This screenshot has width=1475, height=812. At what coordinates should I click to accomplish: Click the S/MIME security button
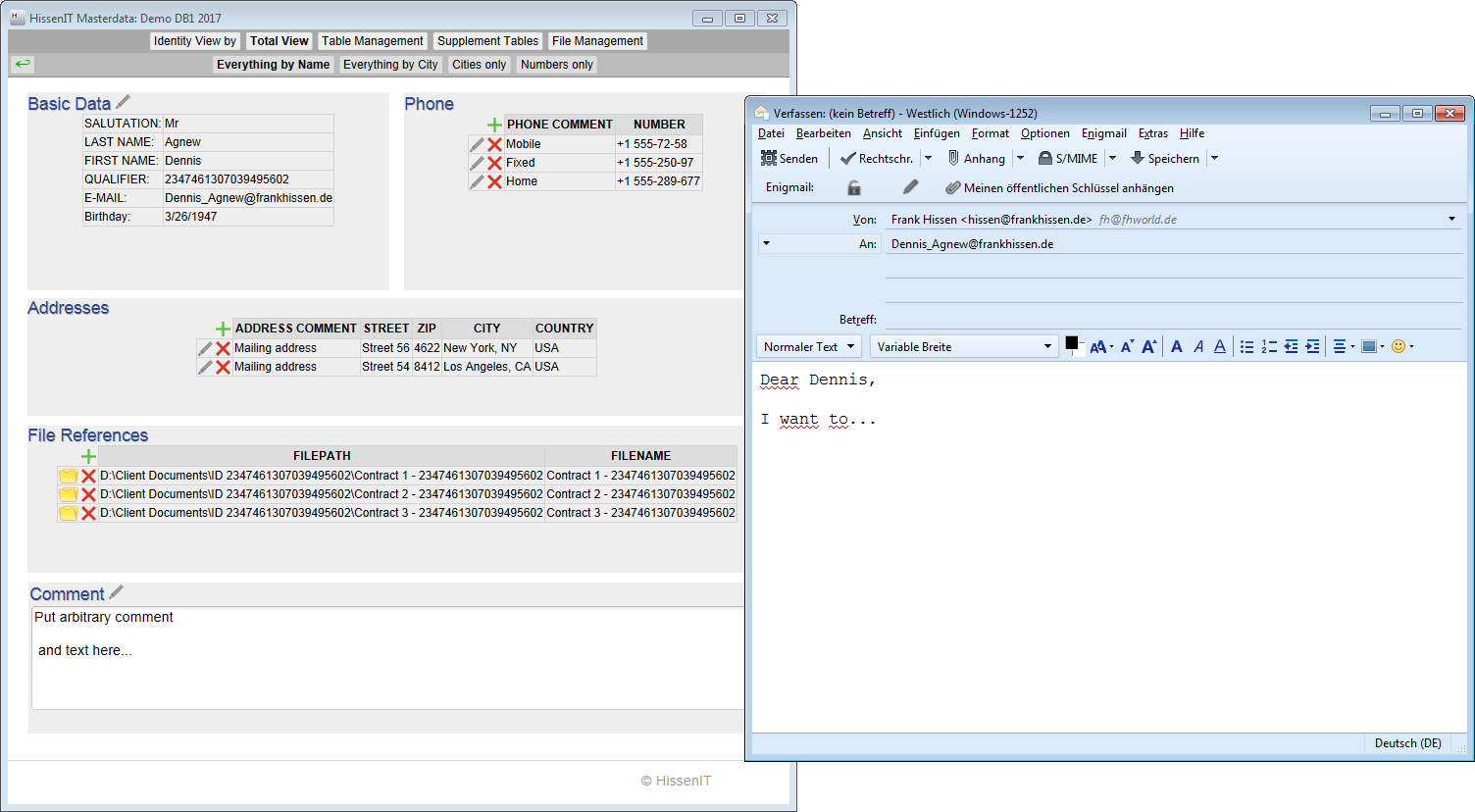pos(1069,158)
